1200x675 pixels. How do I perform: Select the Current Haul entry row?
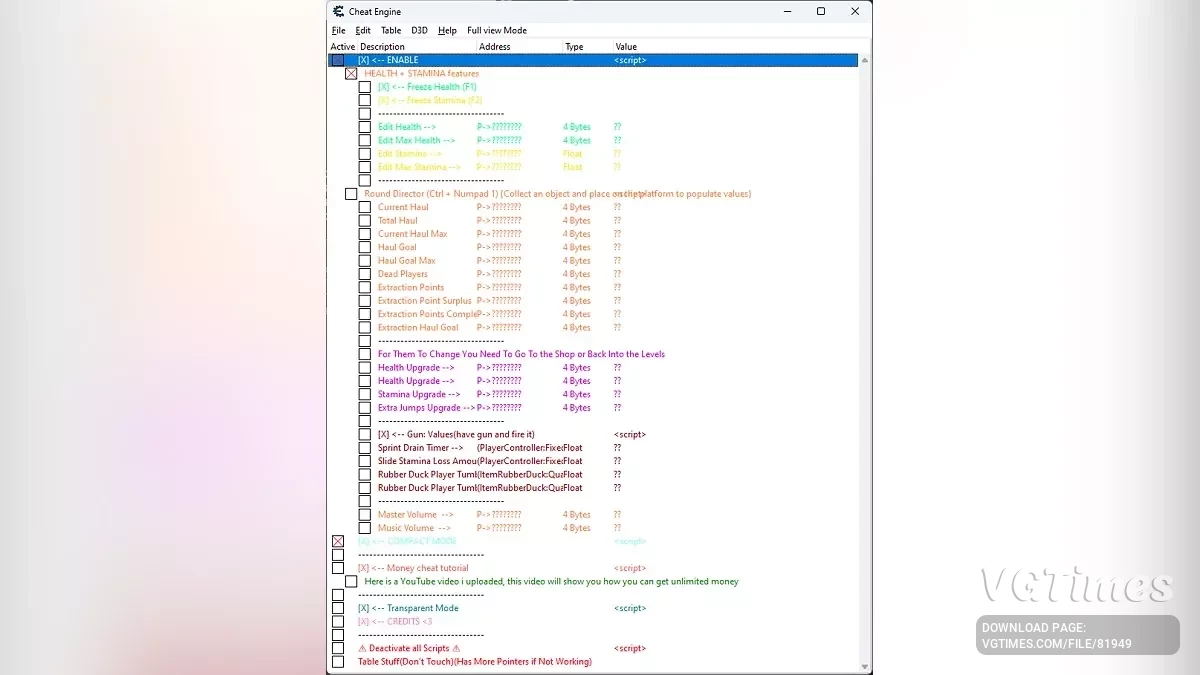coord(405,207)
